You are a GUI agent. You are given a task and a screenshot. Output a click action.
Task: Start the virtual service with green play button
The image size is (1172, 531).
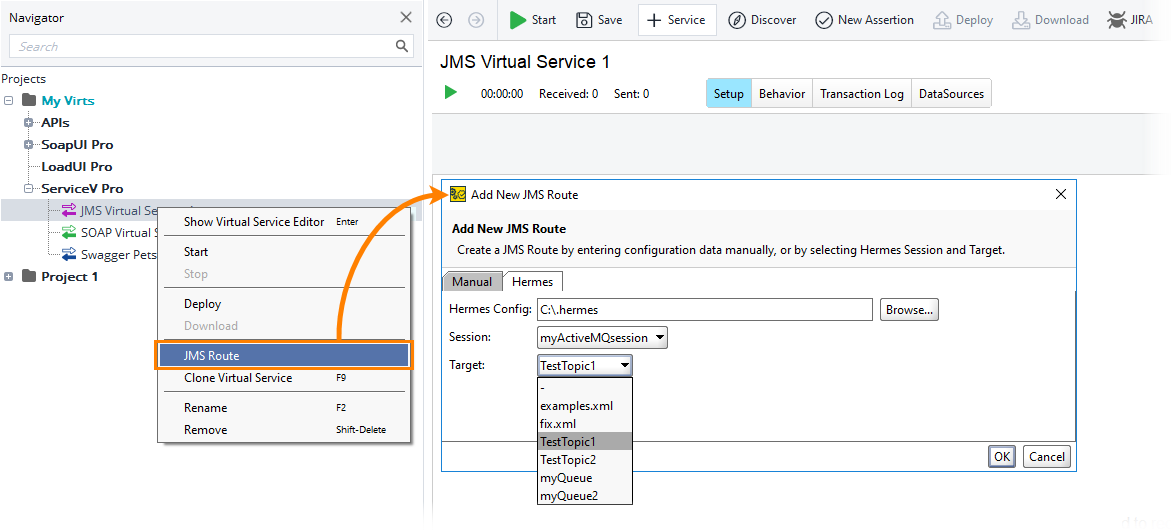tap(451, 93)
